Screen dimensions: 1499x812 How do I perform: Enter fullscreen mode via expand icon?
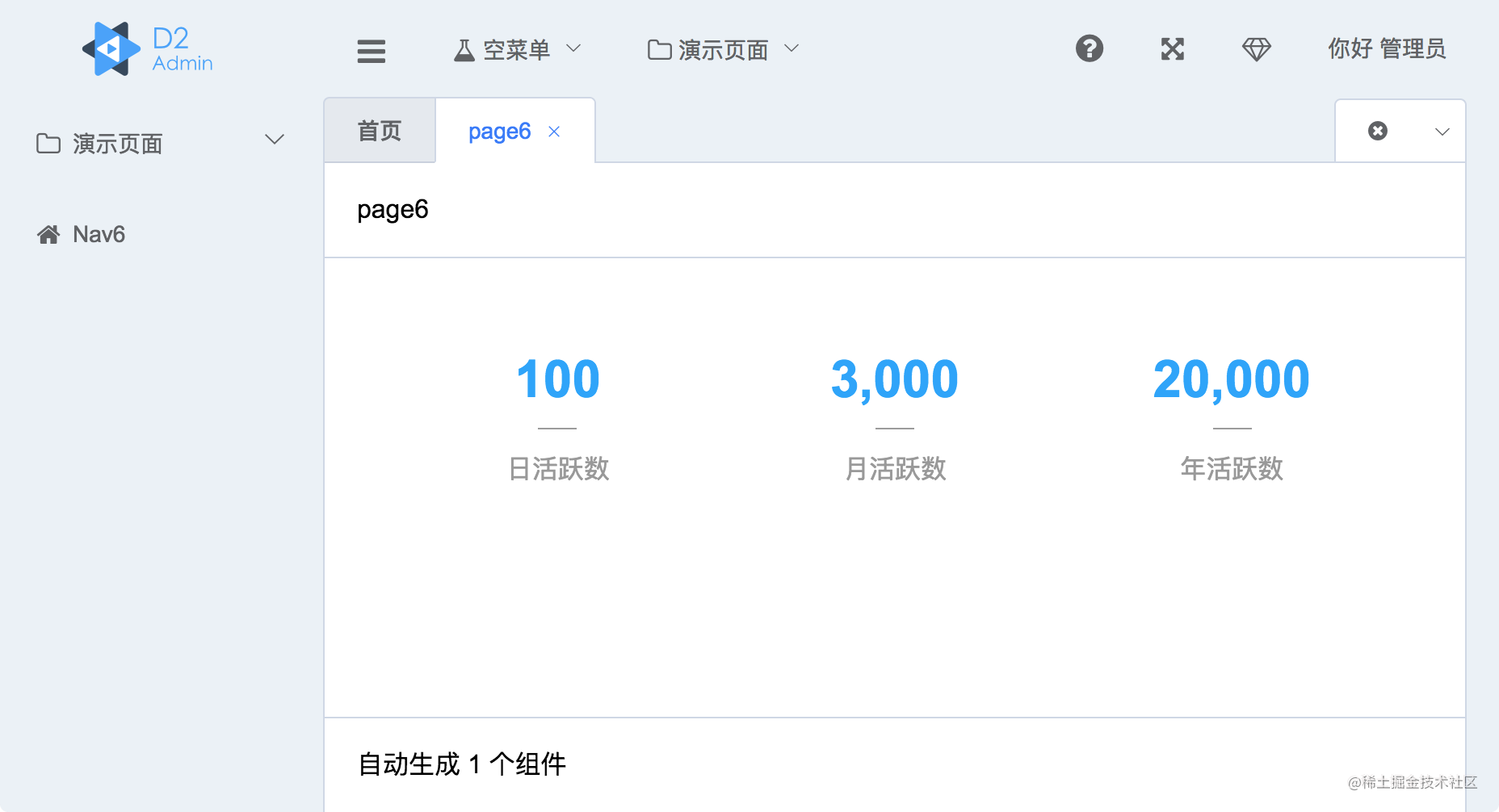[x=1173, y=49]
